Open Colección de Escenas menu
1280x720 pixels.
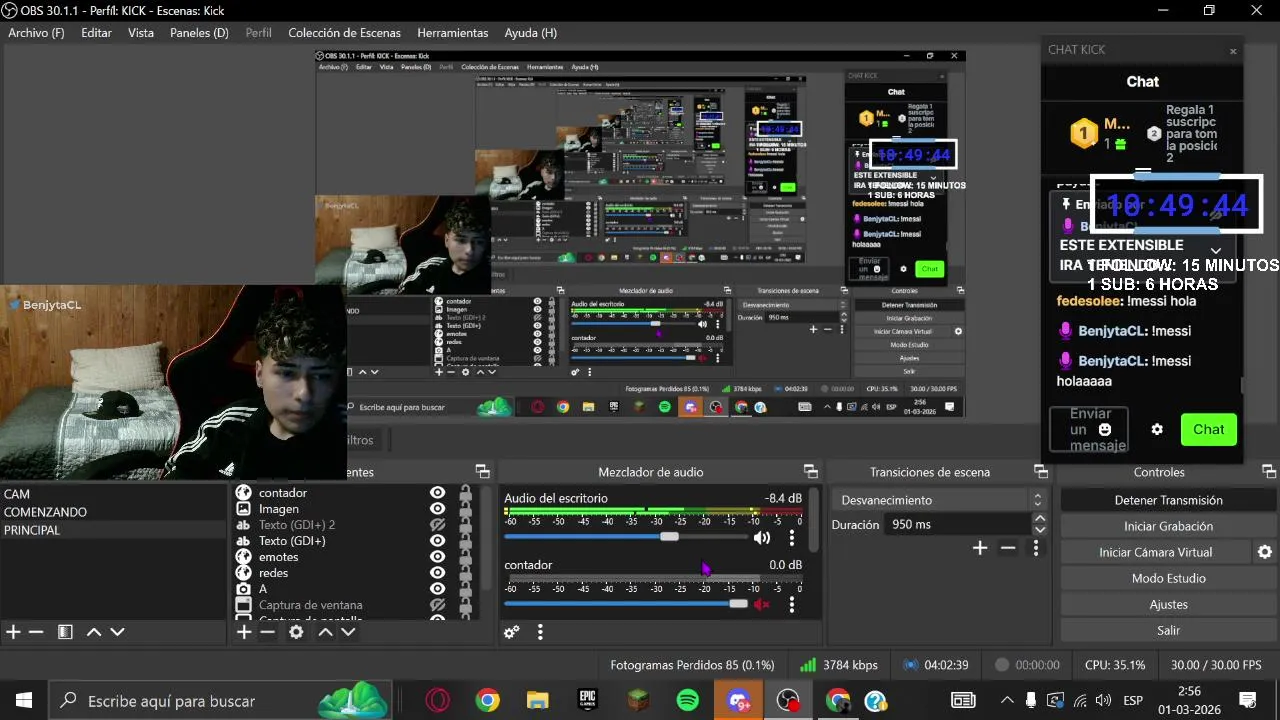(344, 33)
